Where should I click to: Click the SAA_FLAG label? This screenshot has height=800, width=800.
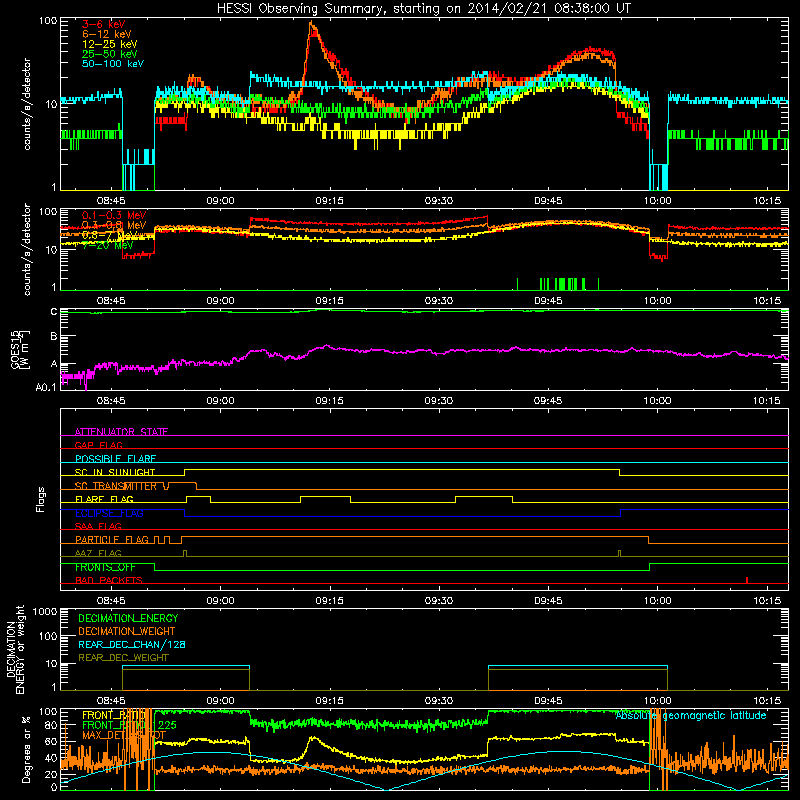pos(98,527)
